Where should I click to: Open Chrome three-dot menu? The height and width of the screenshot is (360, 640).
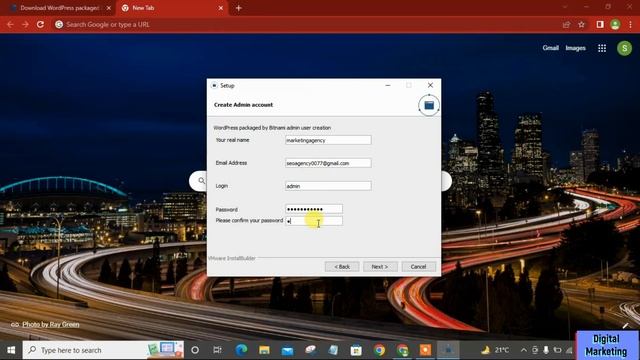tap(631, 24)
